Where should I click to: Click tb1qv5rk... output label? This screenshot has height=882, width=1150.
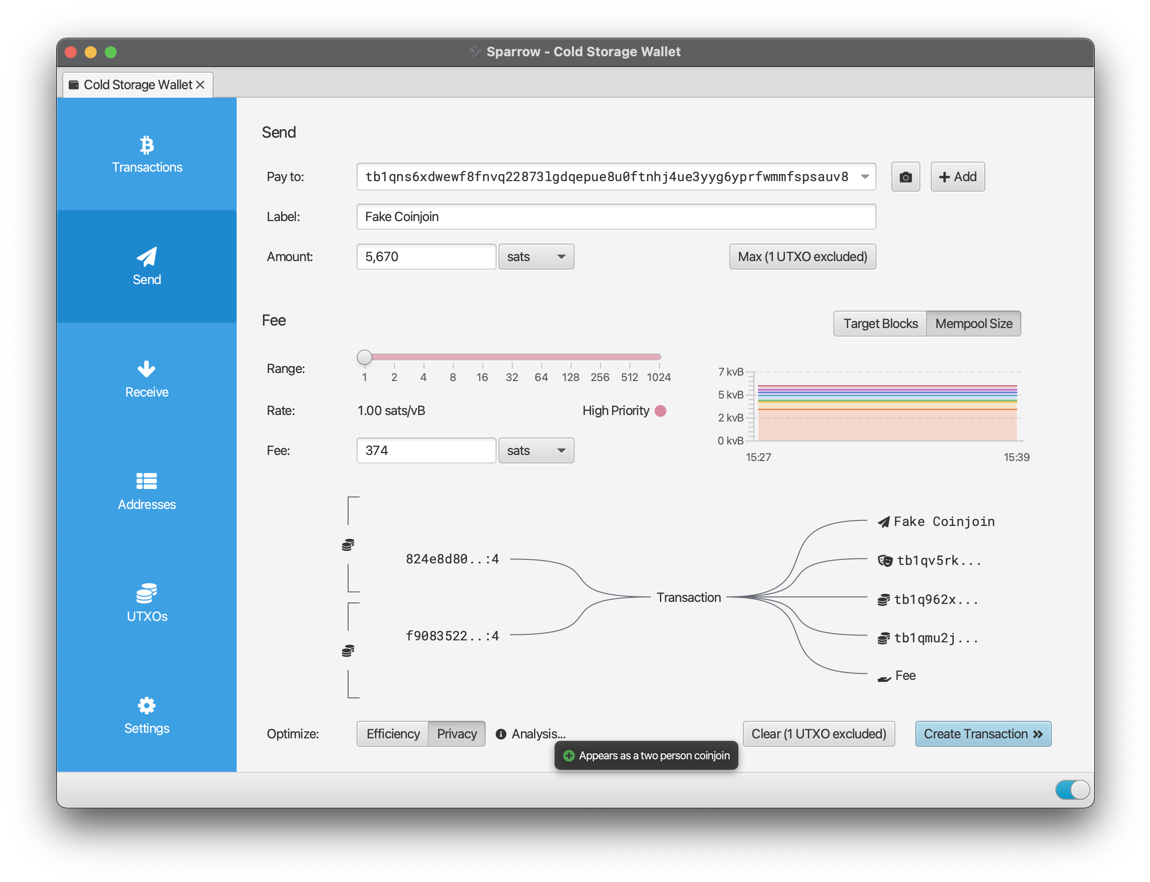pyautogui.click(x=939, y=561)
